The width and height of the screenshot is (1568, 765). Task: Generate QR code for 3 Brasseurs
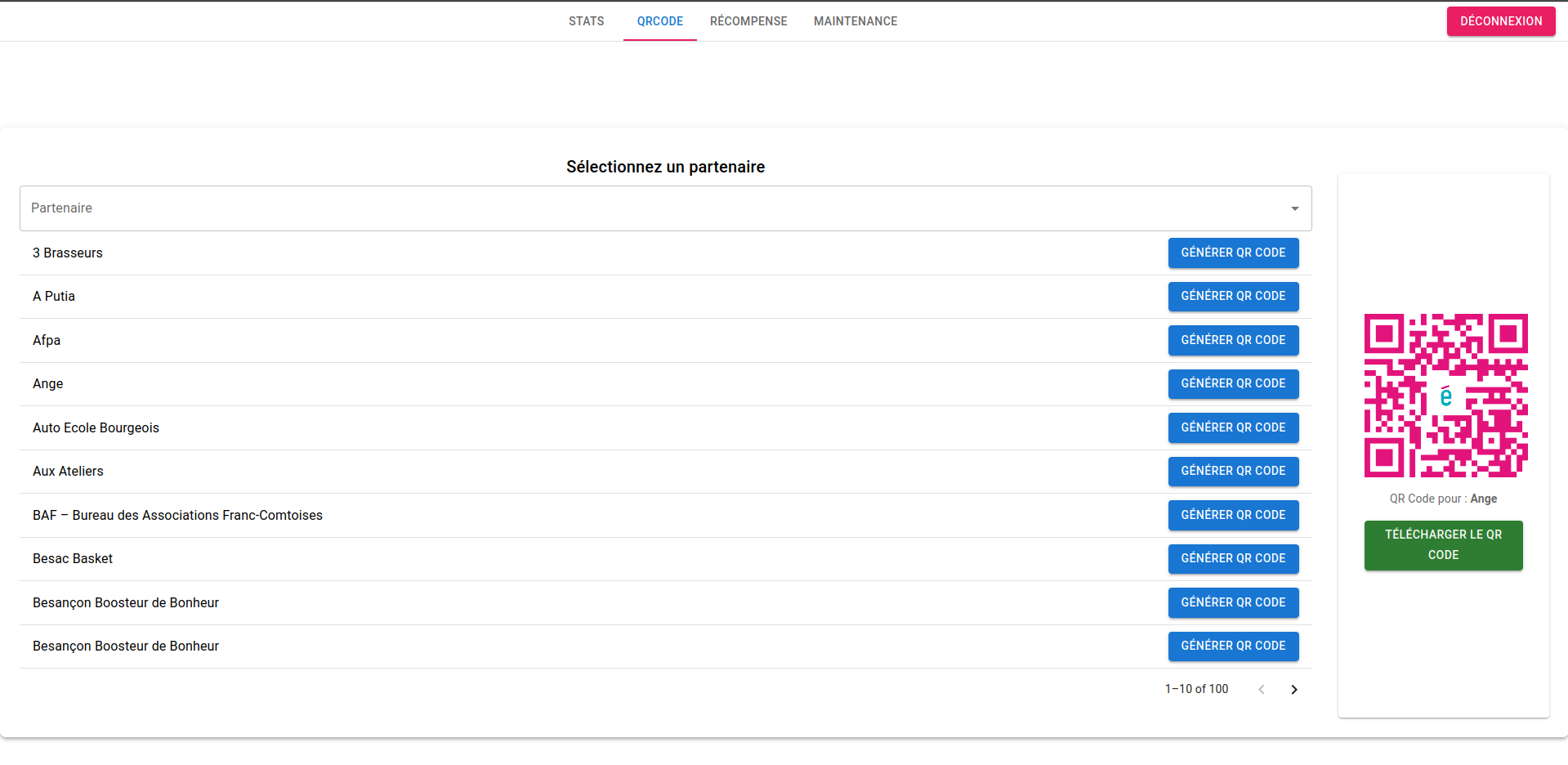tap(1232, 253)
